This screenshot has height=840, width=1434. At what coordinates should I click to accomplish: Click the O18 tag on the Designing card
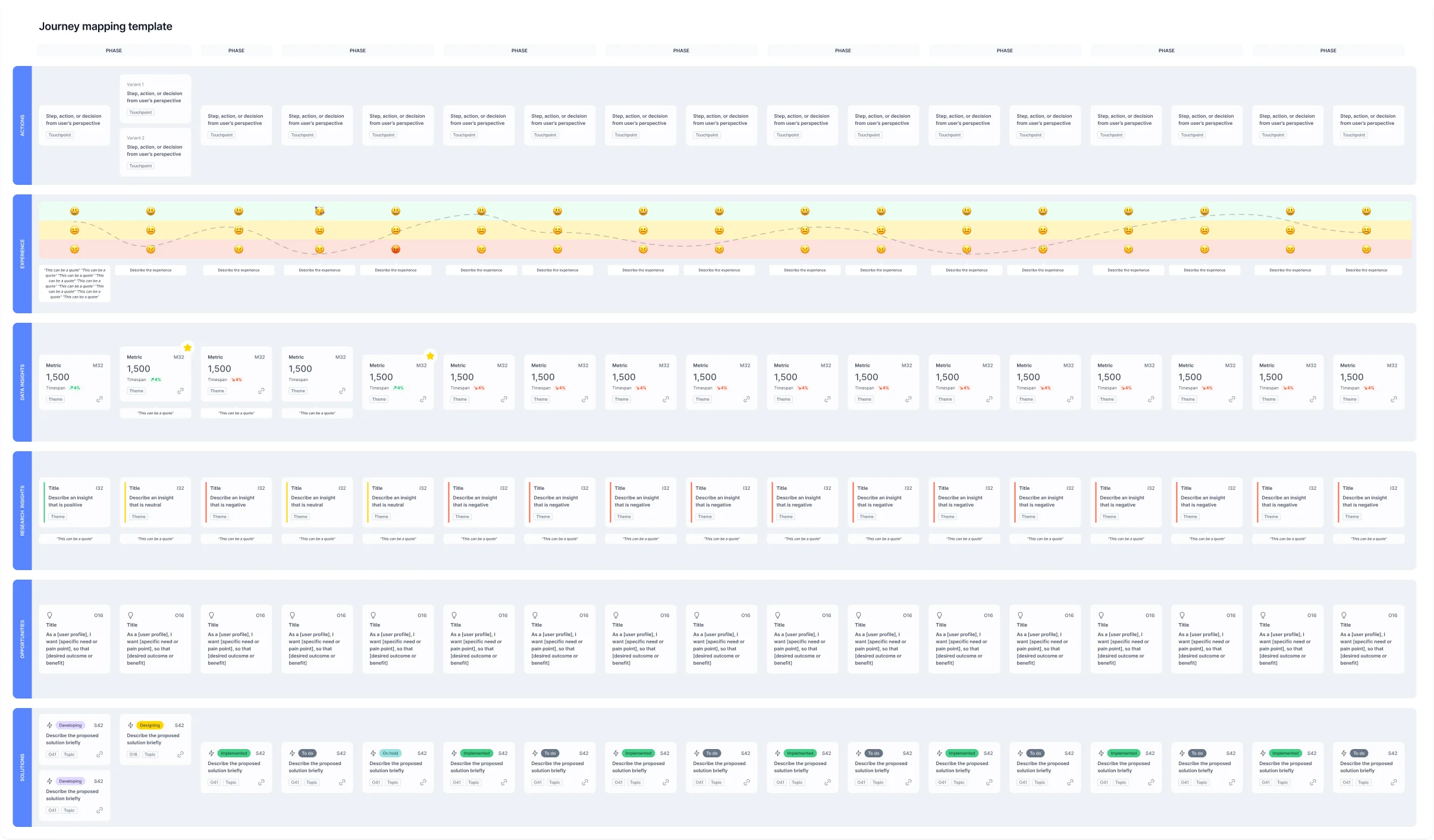coord(133,754)
